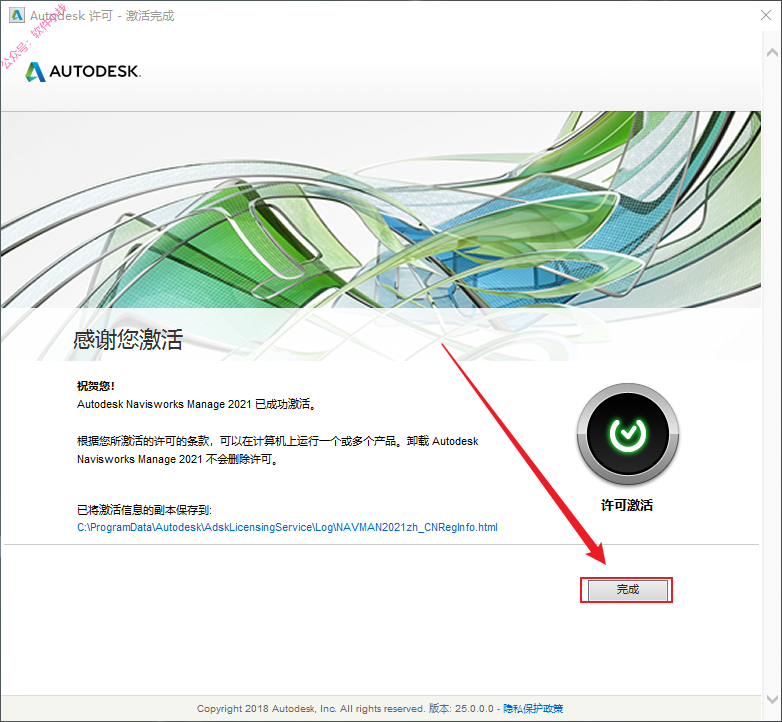The image size is (782, 722).
Task: Click the scrollbar up arrow
Action: tap(772, 52)
